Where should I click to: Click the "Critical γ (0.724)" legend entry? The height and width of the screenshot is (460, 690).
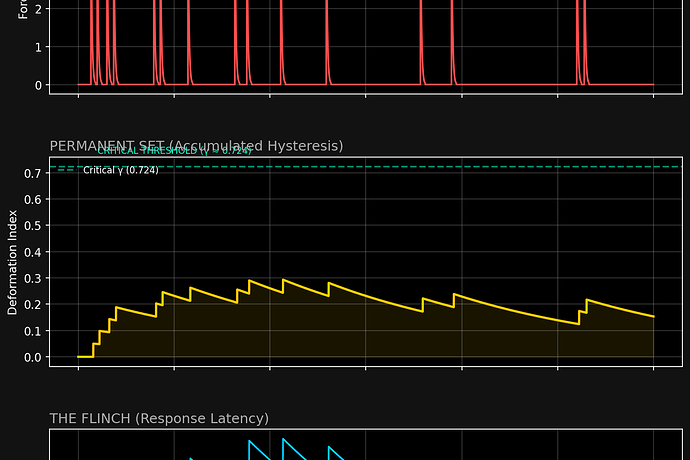(121, 171)
